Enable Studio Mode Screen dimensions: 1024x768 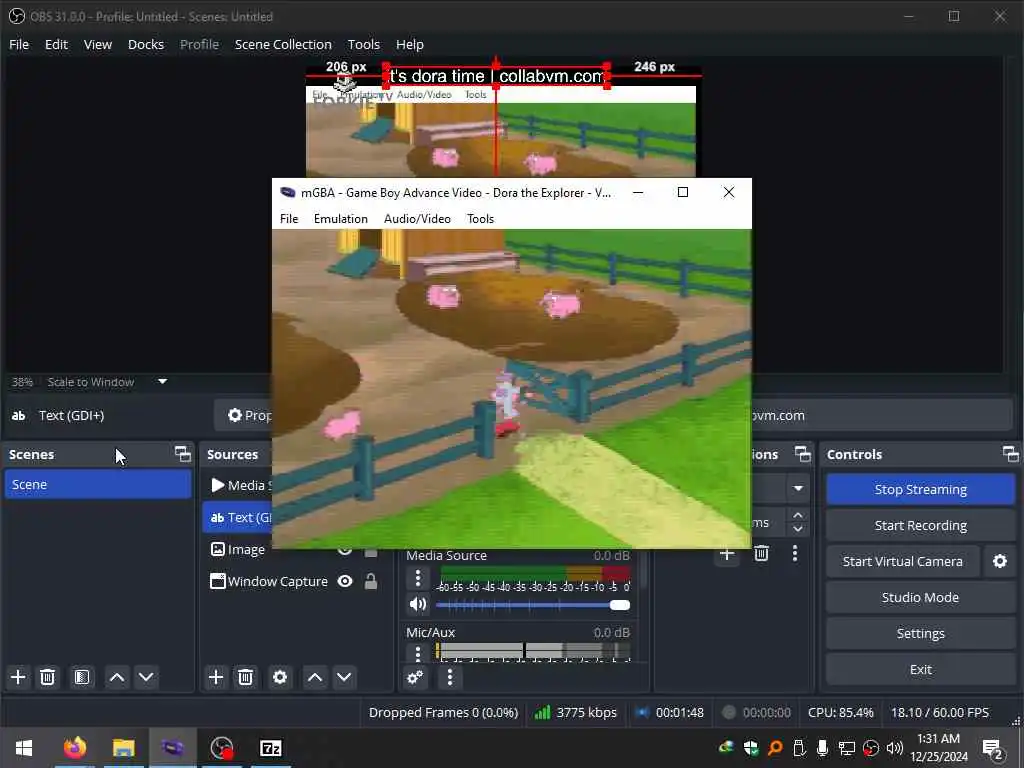[921, 597]
